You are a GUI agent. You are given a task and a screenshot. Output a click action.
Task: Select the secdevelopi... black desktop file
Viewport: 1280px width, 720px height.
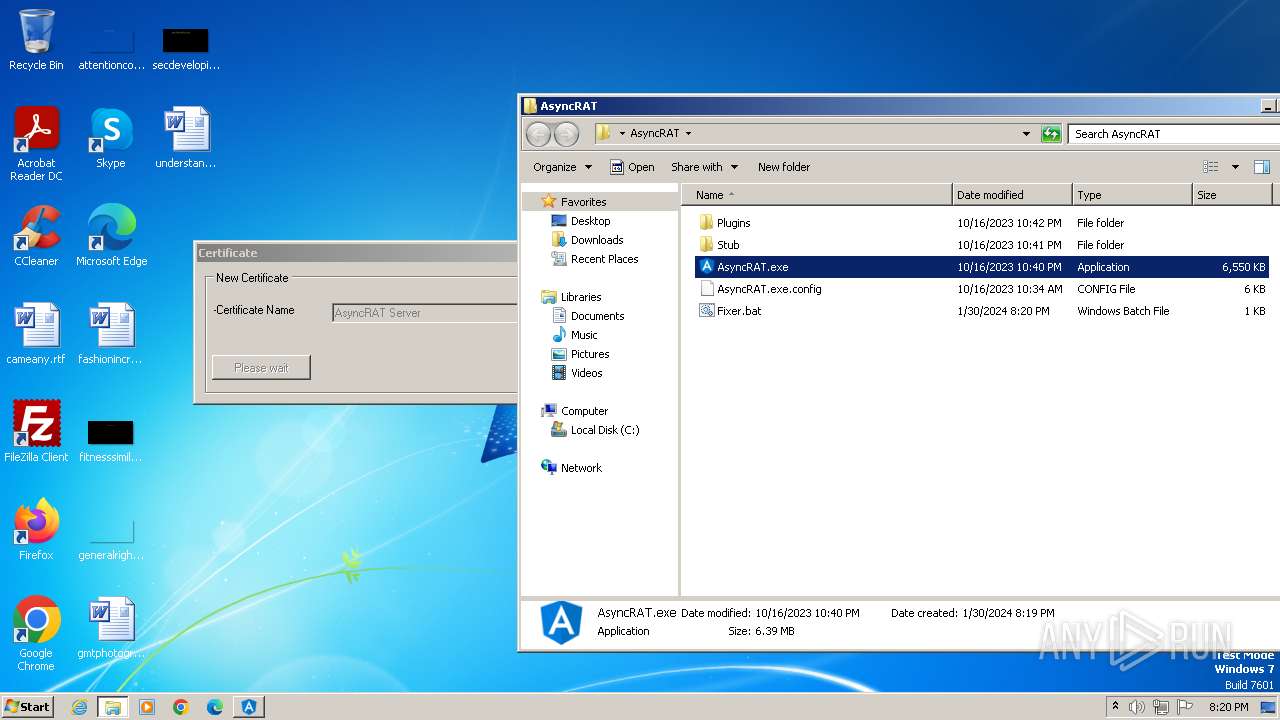pos(186,49)
